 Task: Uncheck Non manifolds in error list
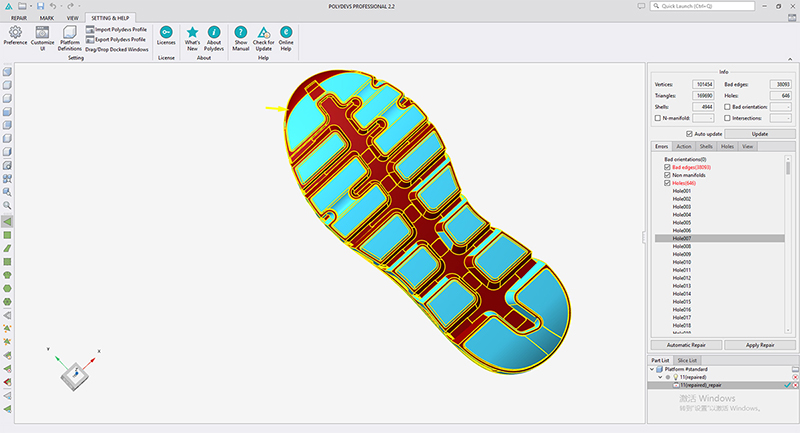[x=667, y=175]
